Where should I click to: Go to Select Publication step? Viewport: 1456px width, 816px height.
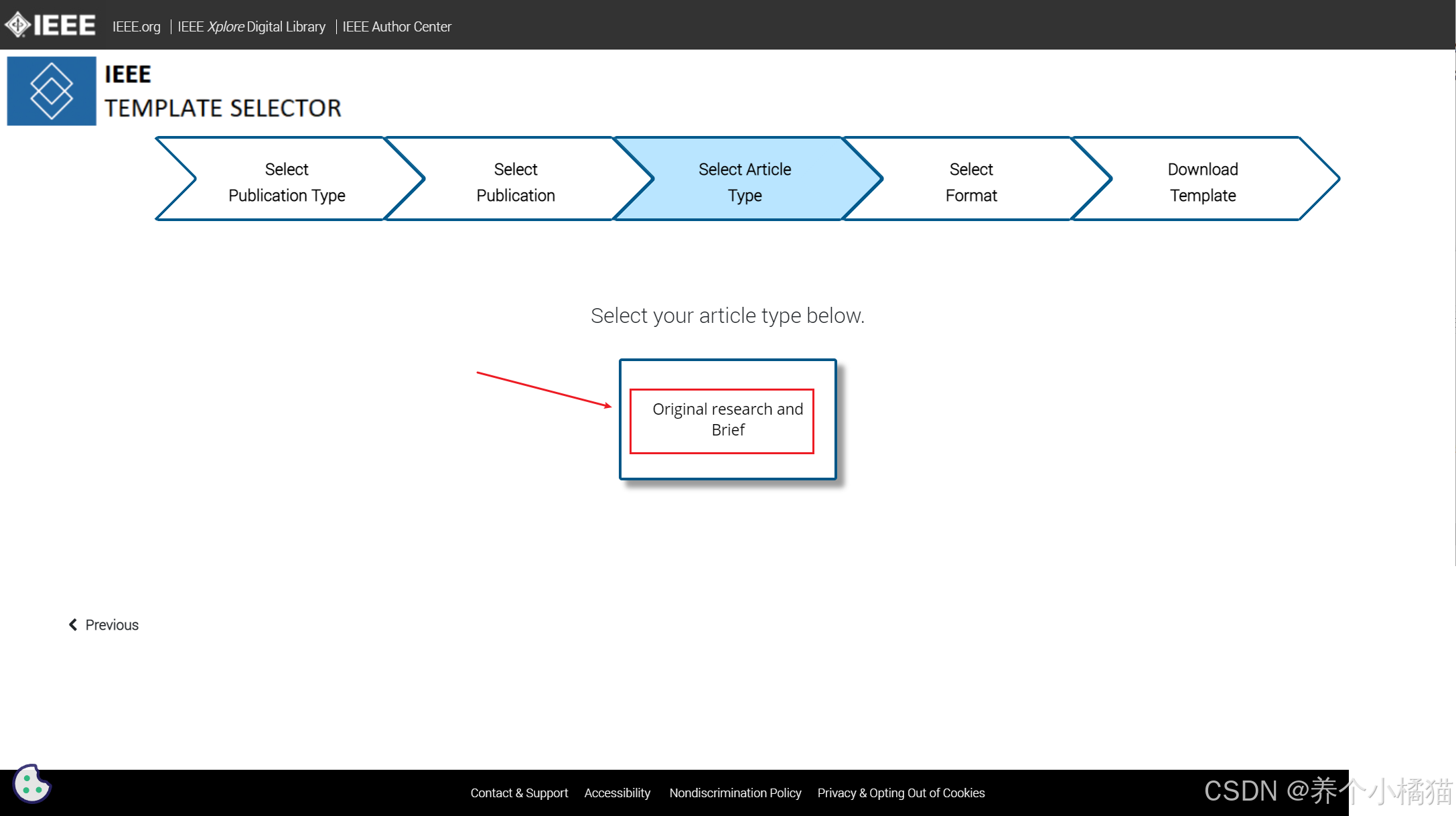pos(515,182)
